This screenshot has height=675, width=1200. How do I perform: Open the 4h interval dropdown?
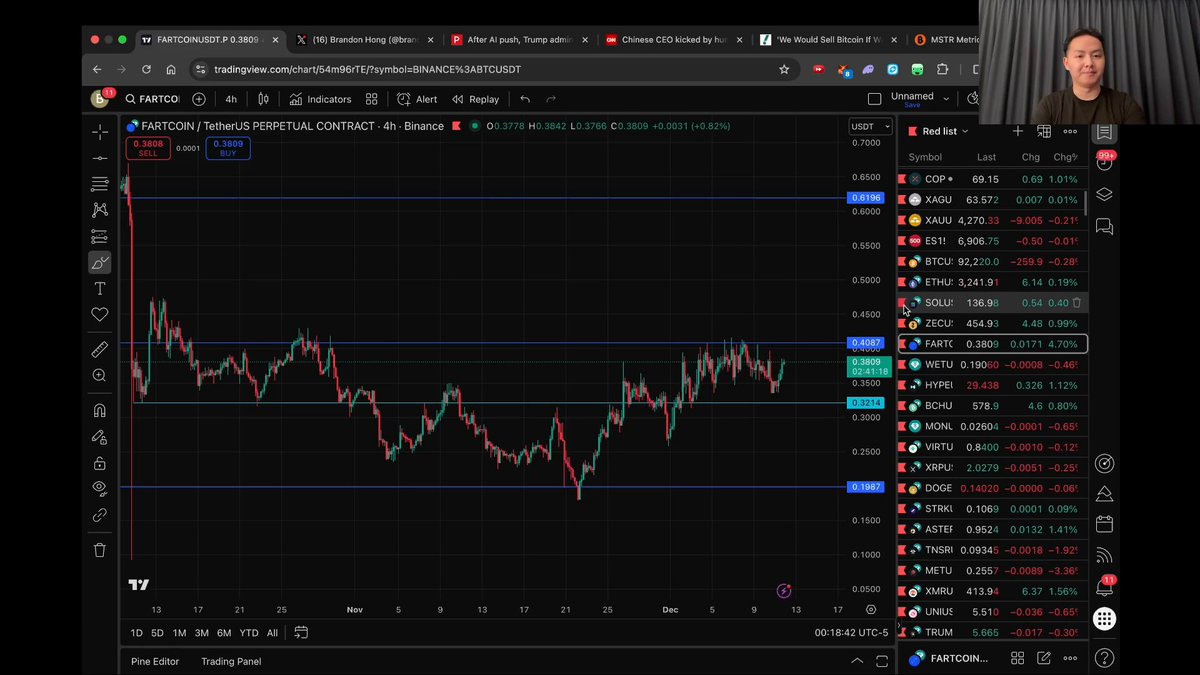(x=231, y=99)
